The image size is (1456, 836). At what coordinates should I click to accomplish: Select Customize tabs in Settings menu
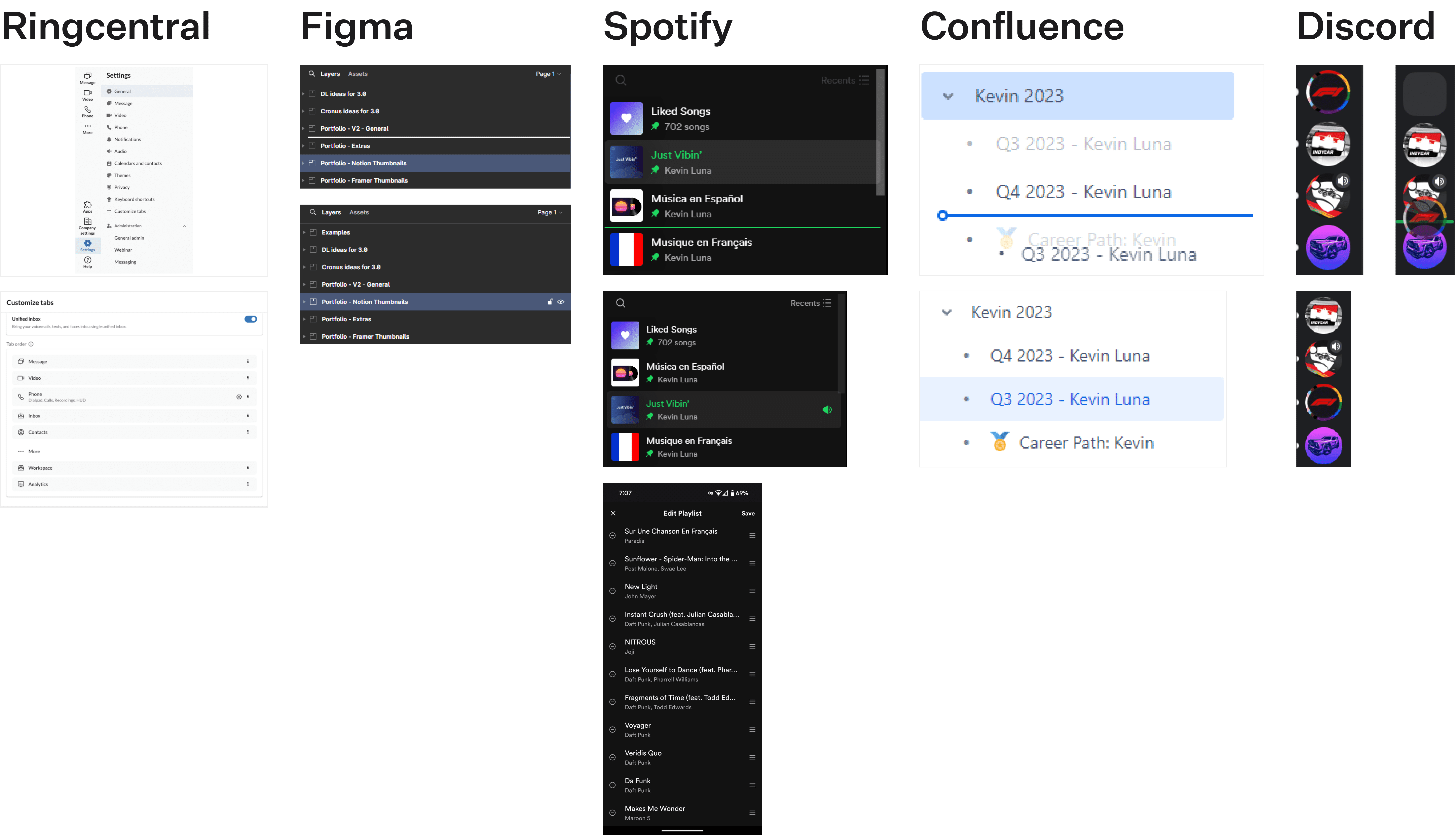point(130,211)
